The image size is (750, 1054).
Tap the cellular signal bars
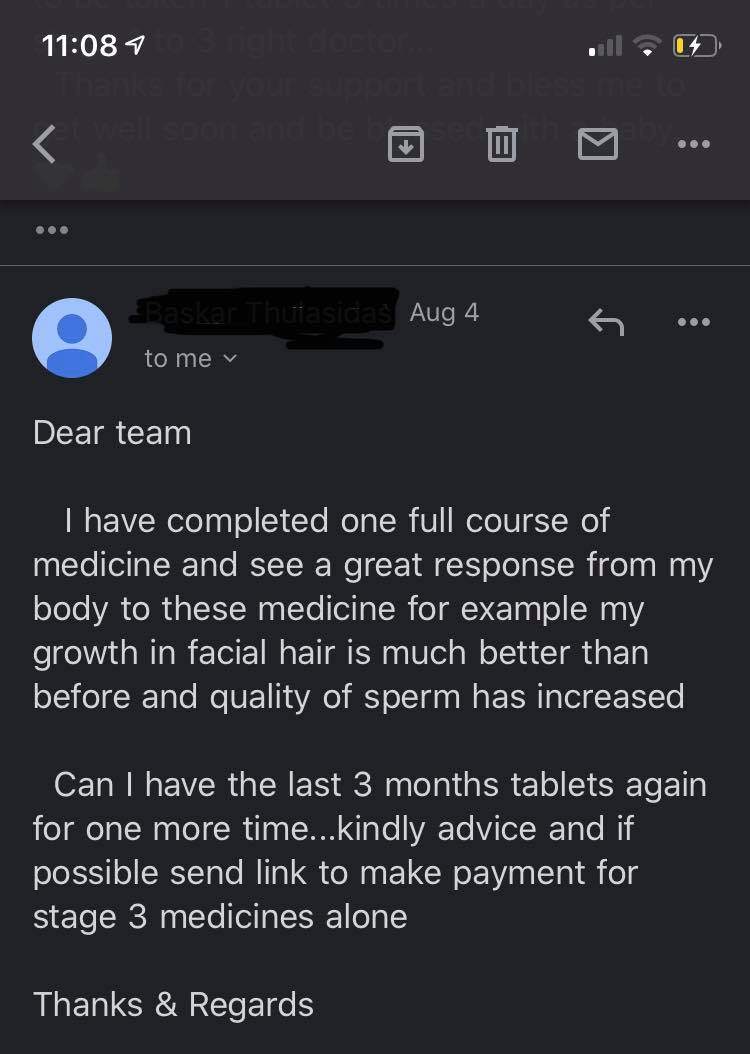pyautogui.click(x=605, y=46)
